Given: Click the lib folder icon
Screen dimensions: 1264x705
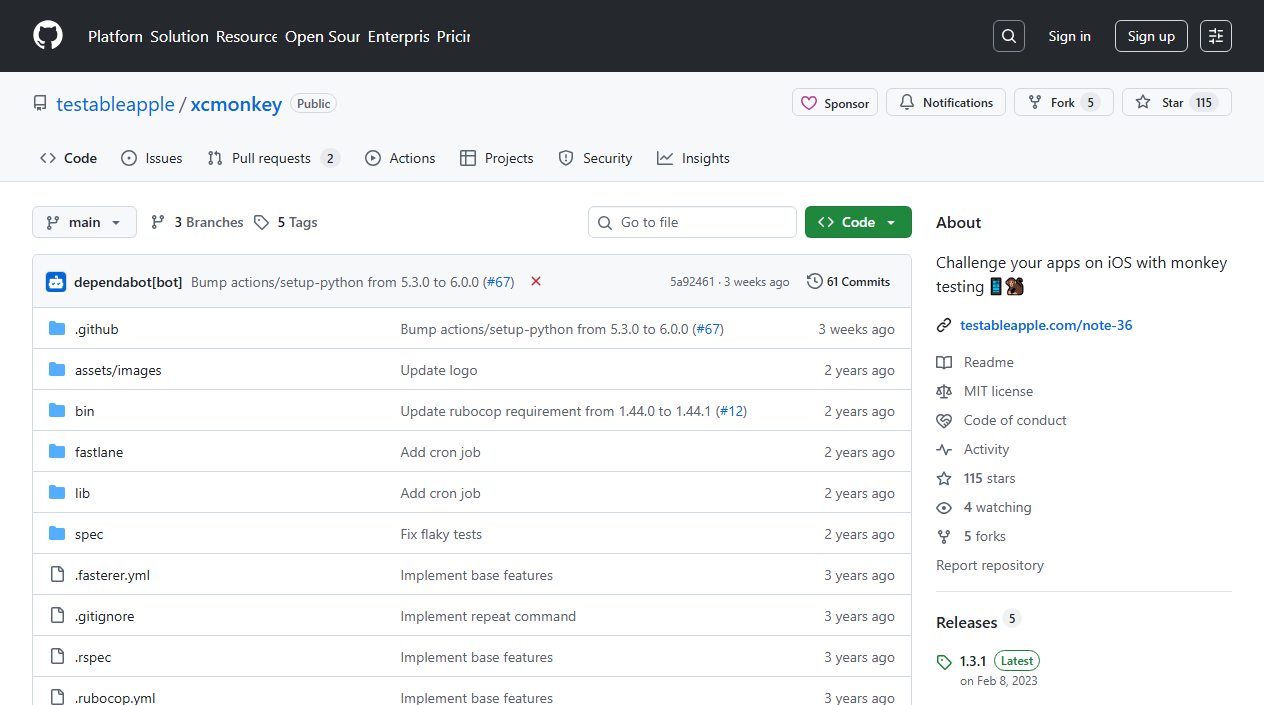Looking at the screenshot, I should [57, 493].
